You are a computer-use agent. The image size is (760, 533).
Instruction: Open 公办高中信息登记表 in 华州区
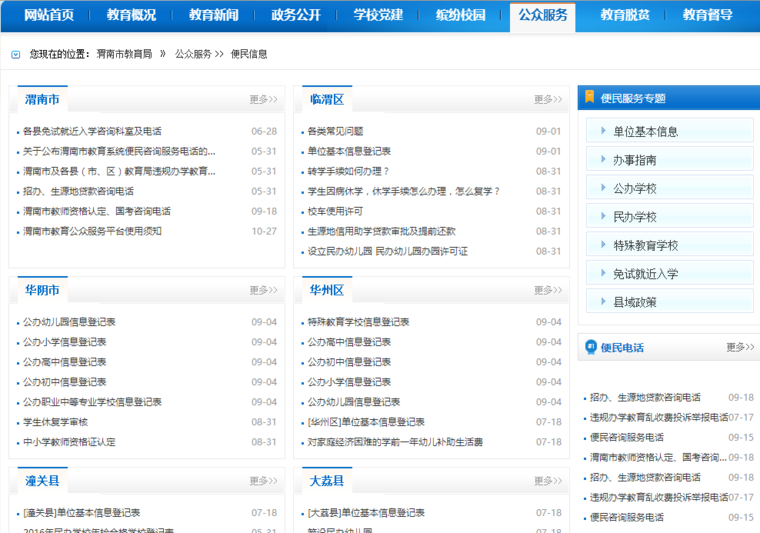coord(349,342)
